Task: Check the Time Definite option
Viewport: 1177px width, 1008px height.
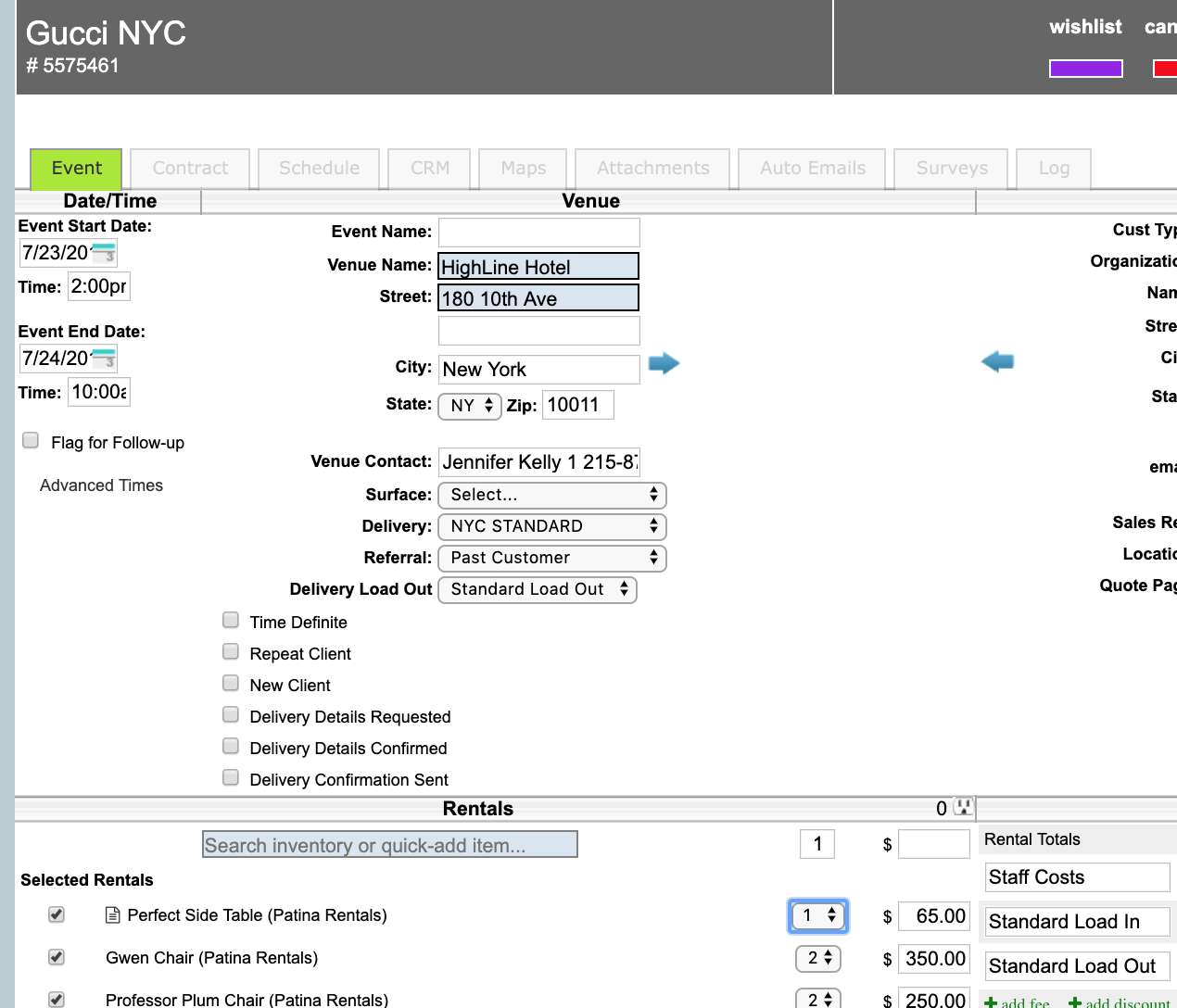Action: [x=231, y=621]
